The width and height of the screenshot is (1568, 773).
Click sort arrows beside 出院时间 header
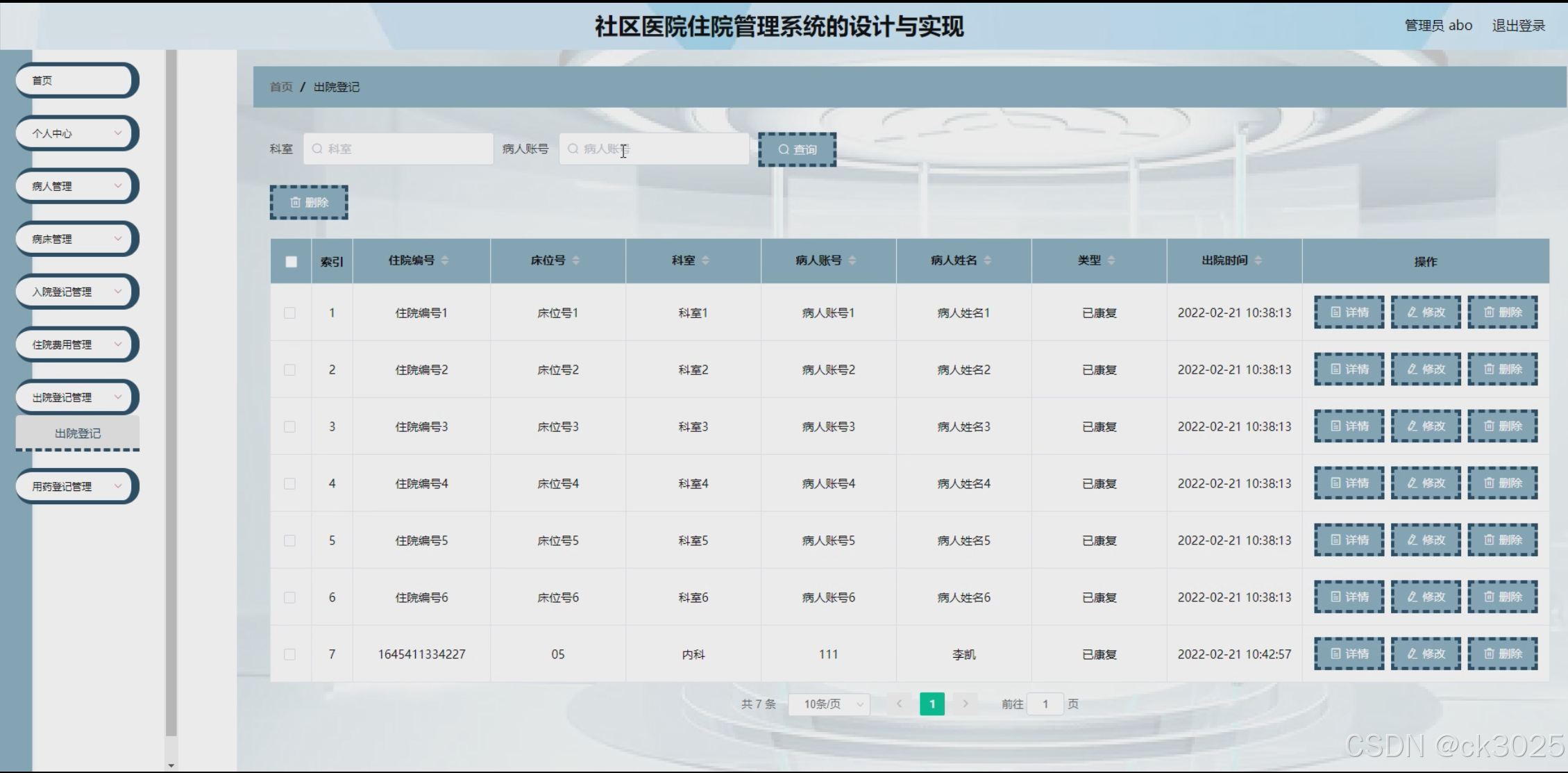tap(1258, 260)
